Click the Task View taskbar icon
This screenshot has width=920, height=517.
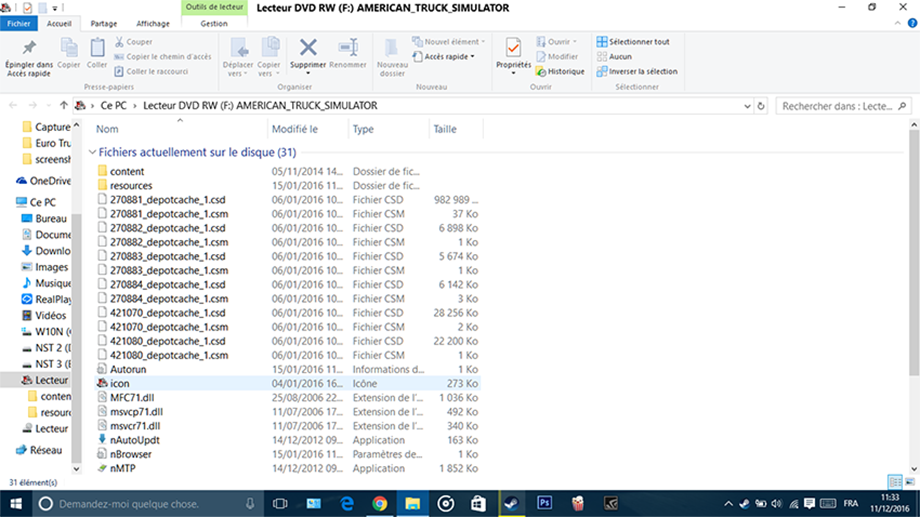pyautogui.click(x=280, y=504)
